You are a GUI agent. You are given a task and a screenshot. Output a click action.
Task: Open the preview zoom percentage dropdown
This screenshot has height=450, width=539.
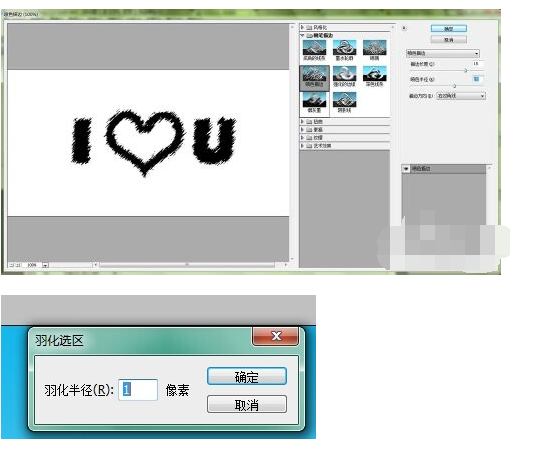pos(45,265)
